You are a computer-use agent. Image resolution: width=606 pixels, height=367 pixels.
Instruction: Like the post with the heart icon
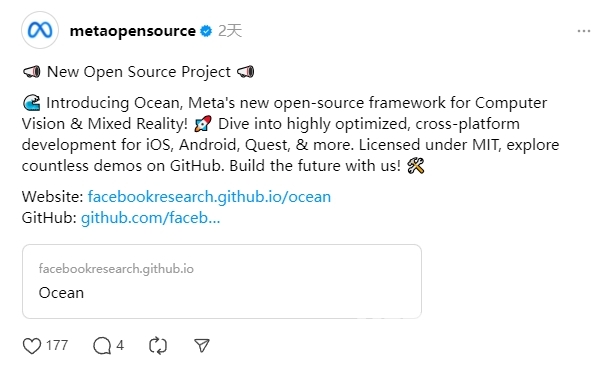[32, 345]
